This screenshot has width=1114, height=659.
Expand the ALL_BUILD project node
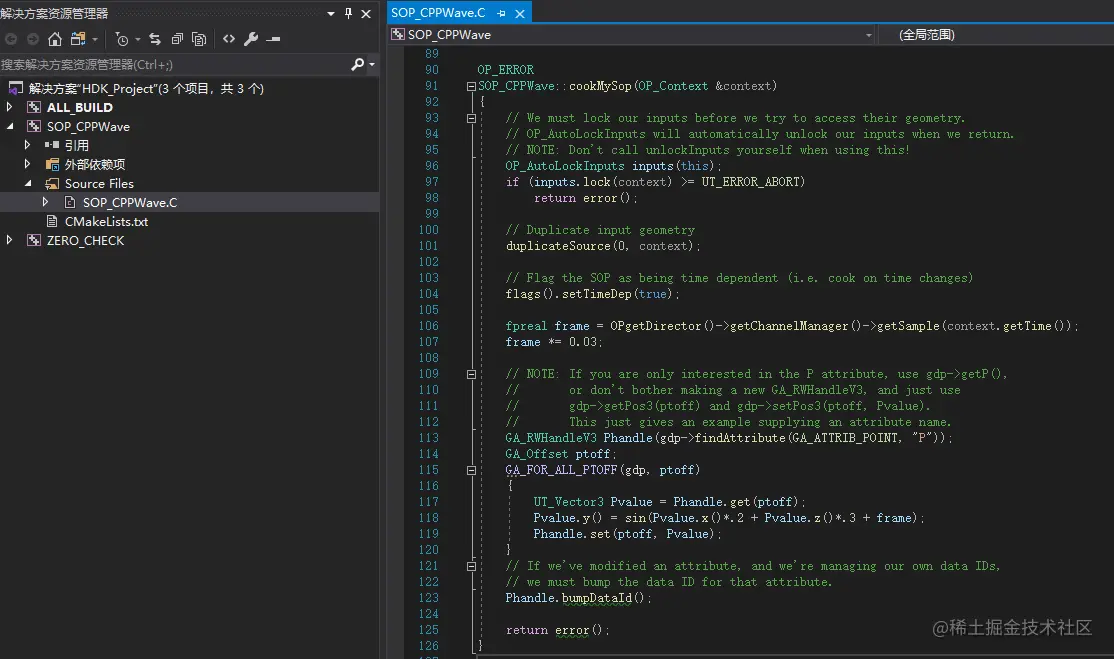(9, 107)
